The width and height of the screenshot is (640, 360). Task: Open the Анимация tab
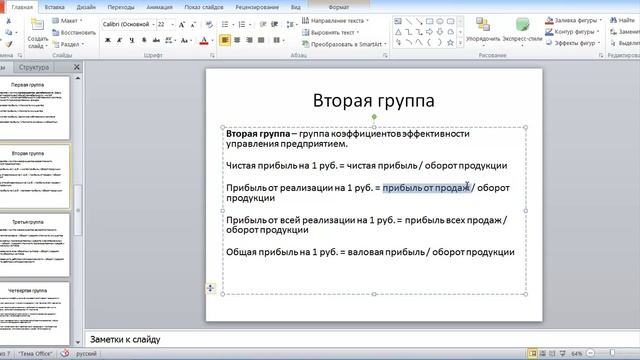(x=159, y=7)
